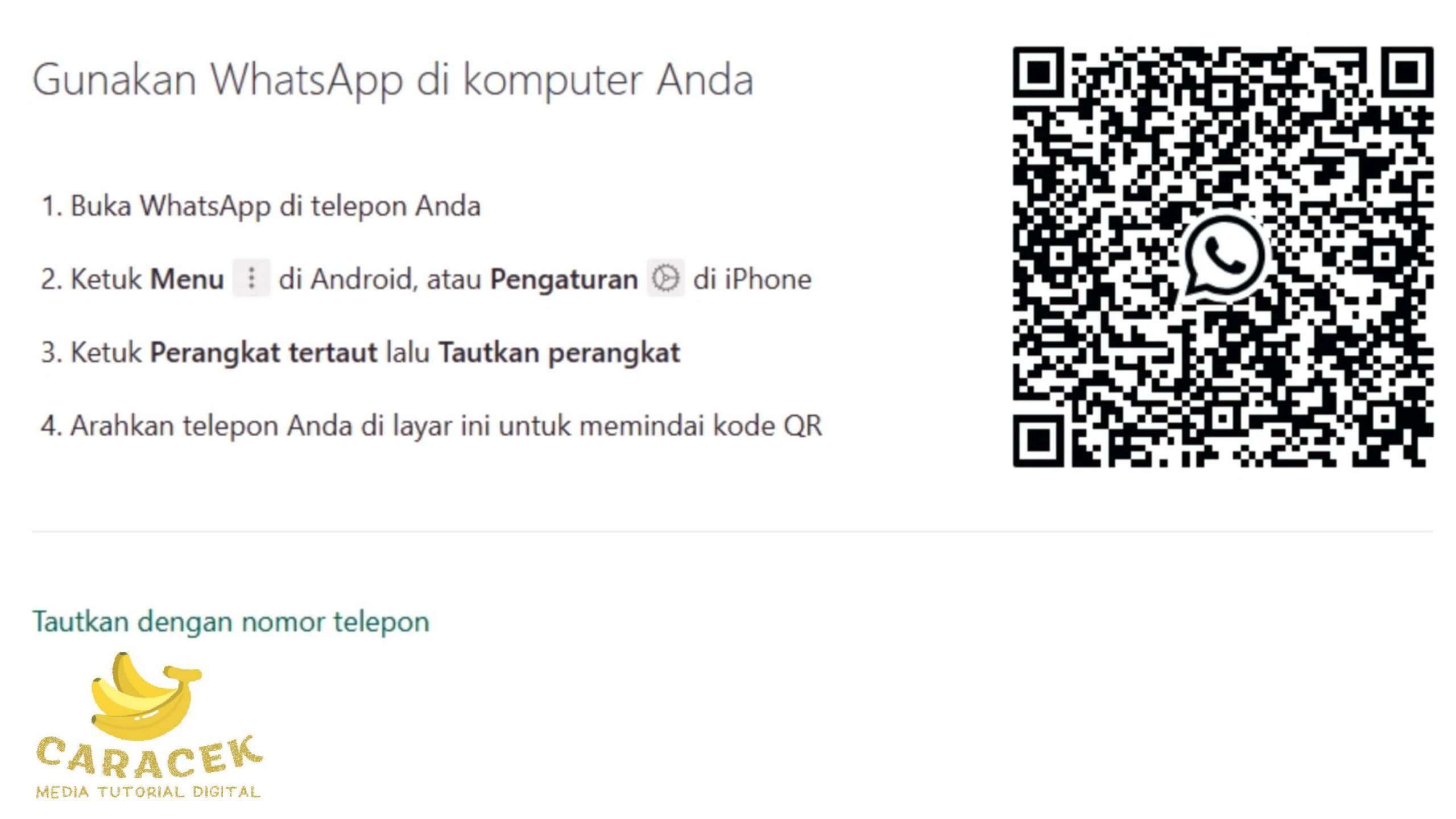Click the QR code's top-left finder square
The width and height of the screenshot is (1456, 819).
tap(1038, 72)
